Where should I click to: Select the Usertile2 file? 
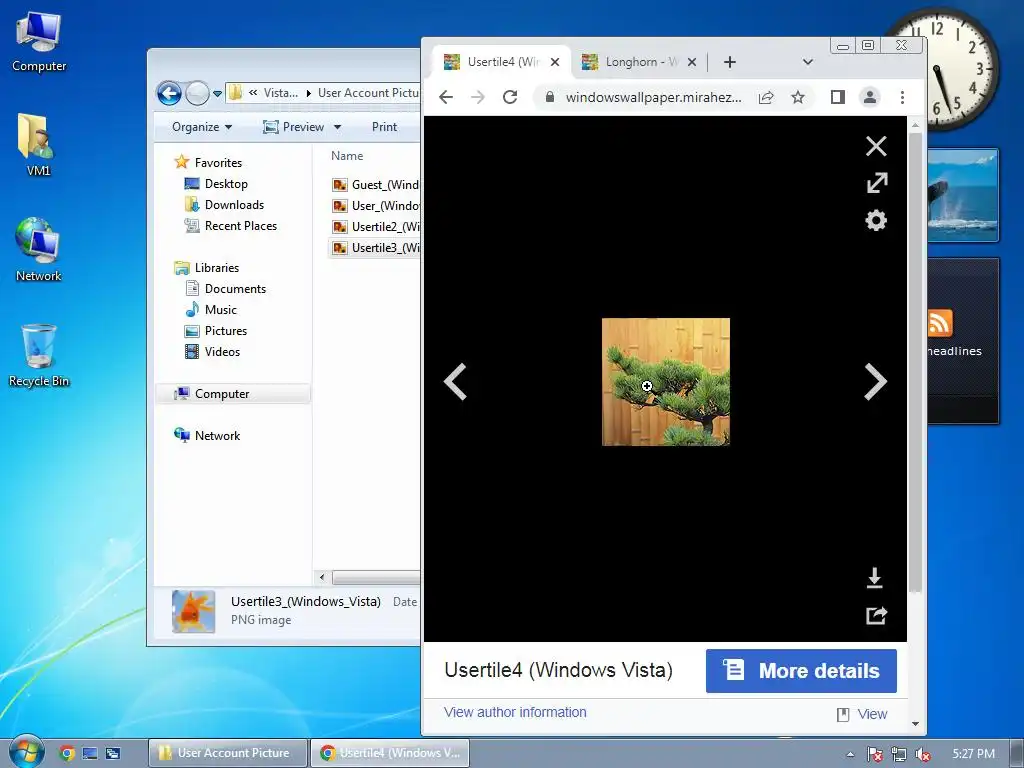tap(376, 227)
